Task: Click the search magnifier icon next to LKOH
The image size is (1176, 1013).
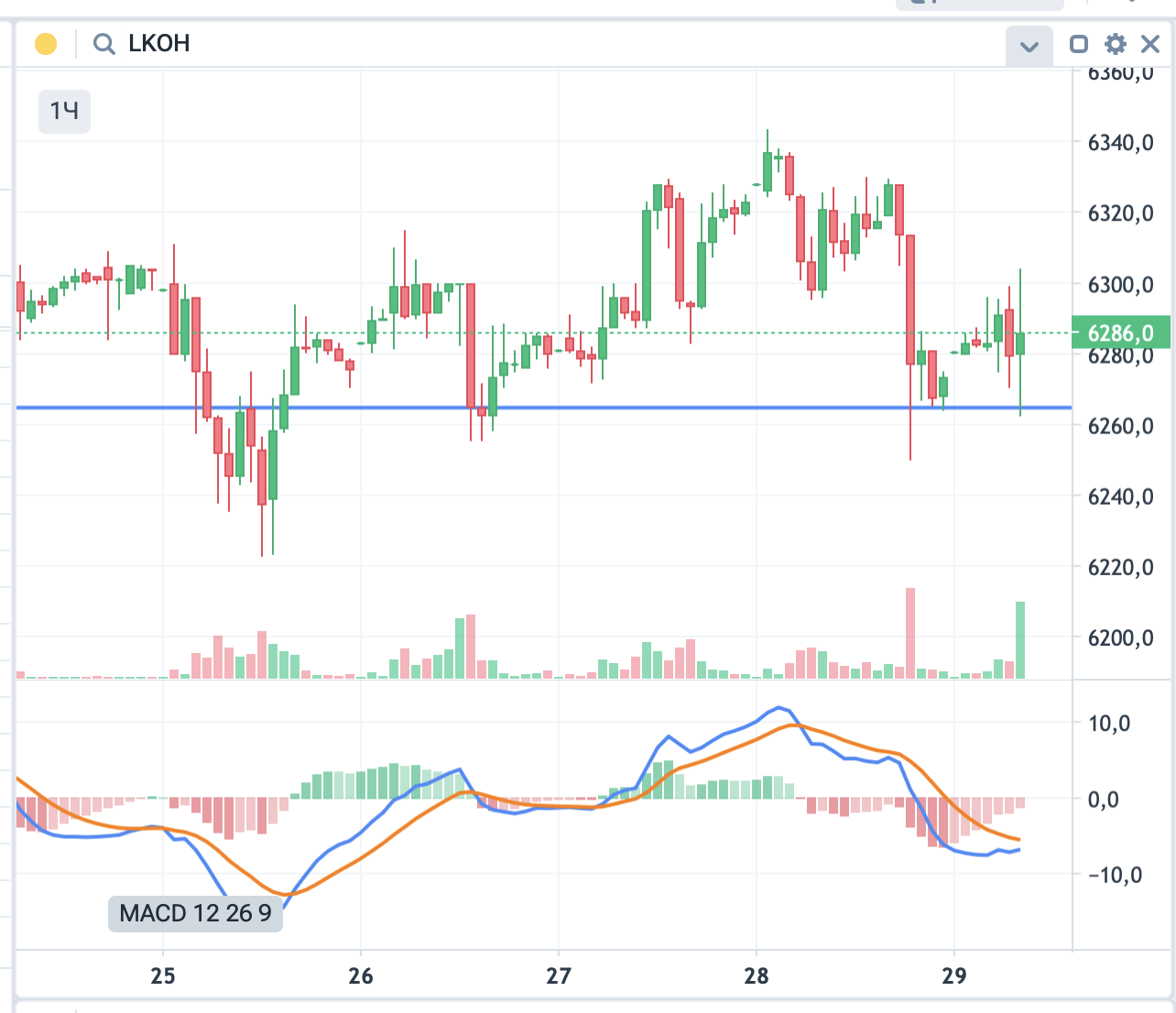Action: 104,44
